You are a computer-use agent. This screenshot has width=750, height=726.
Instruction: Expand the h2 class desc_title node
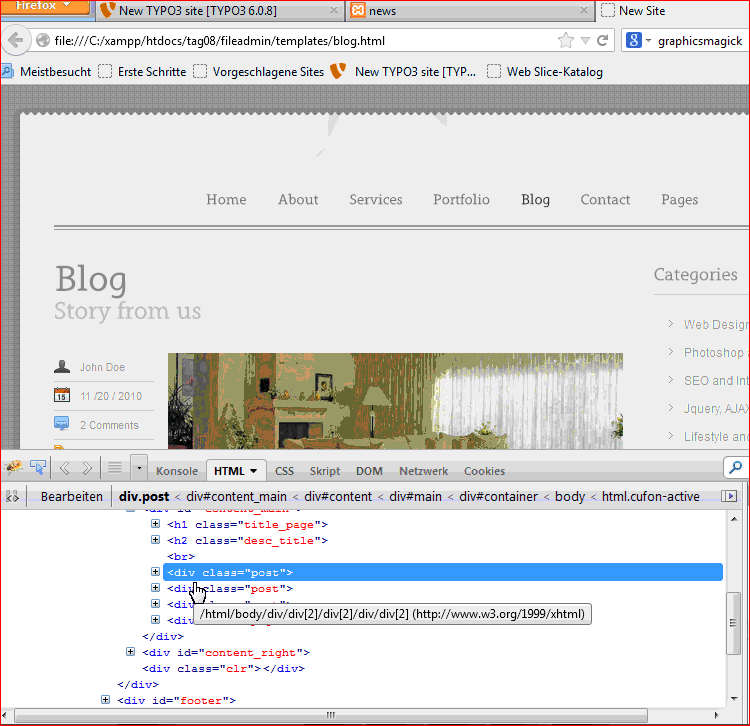pyautogui.click(x=155, y=539)
